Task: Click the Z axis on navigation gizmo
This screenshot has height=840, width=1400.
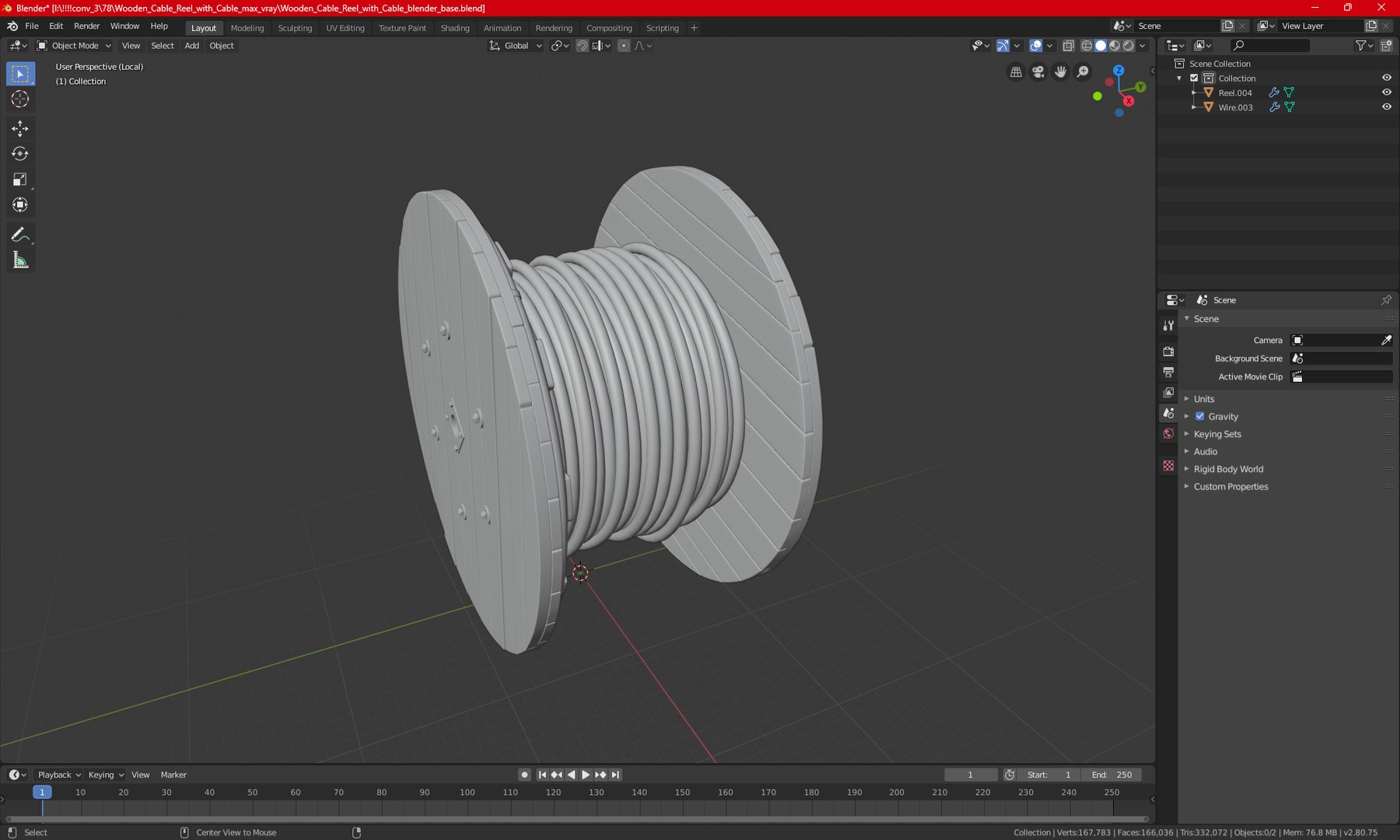Action: (x=1118, y=71)
